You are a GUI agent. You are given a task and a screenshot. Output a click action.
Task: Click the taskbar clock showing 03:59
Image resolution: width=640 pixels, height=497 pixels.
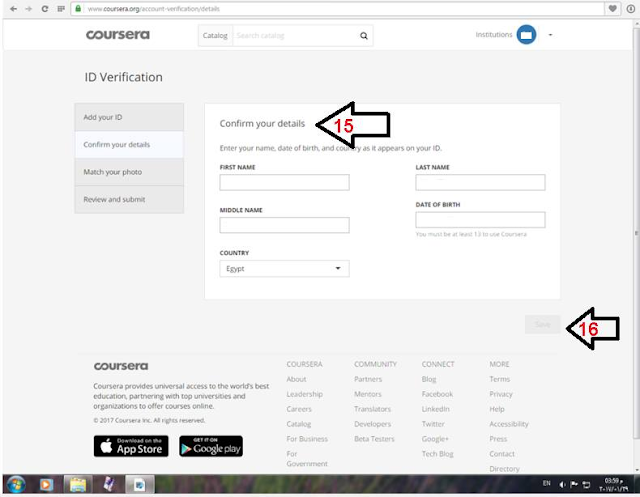coord(613,485)
